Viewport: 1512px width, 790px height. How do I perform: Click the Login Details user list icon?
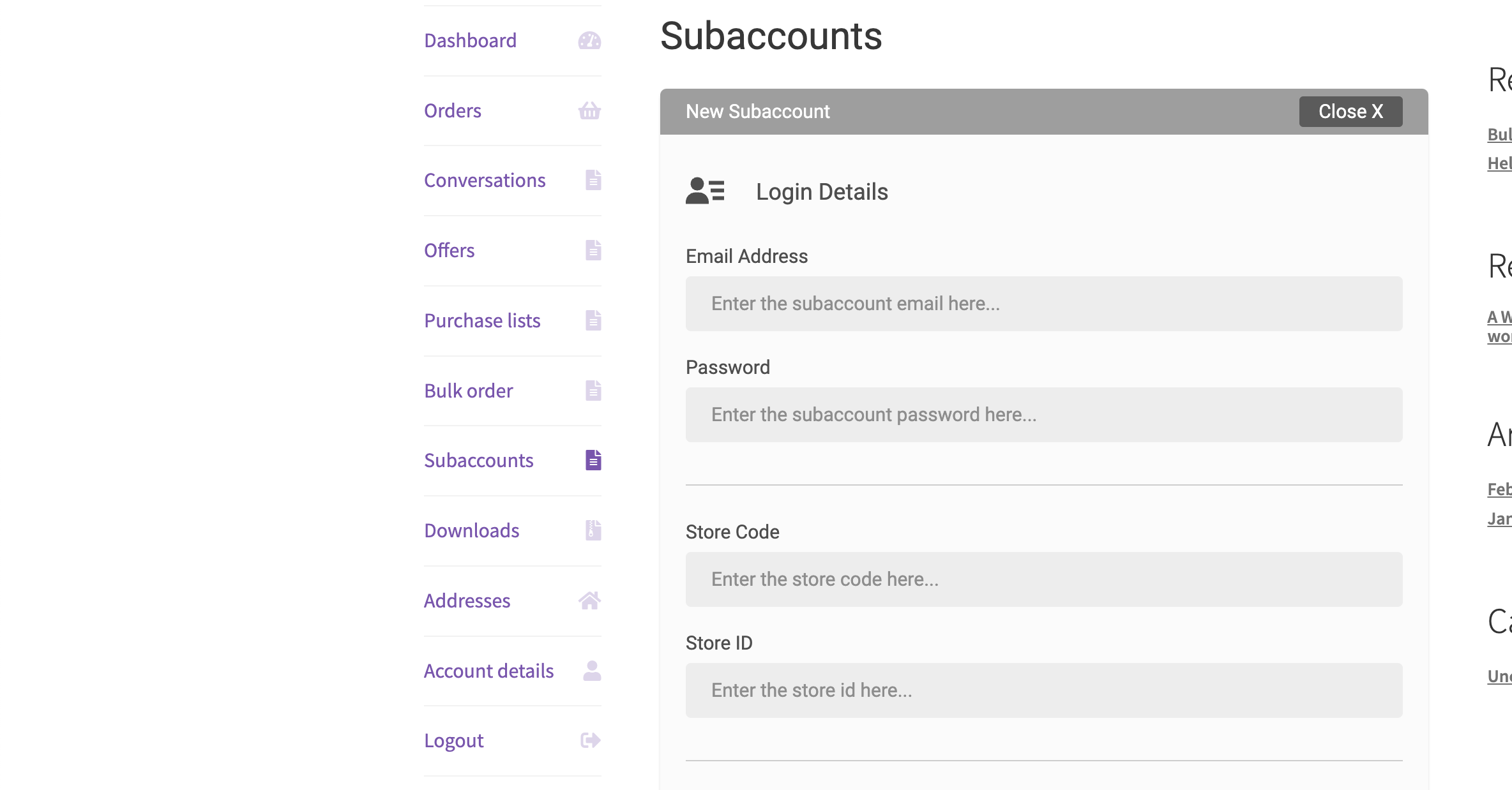(705, 191)
